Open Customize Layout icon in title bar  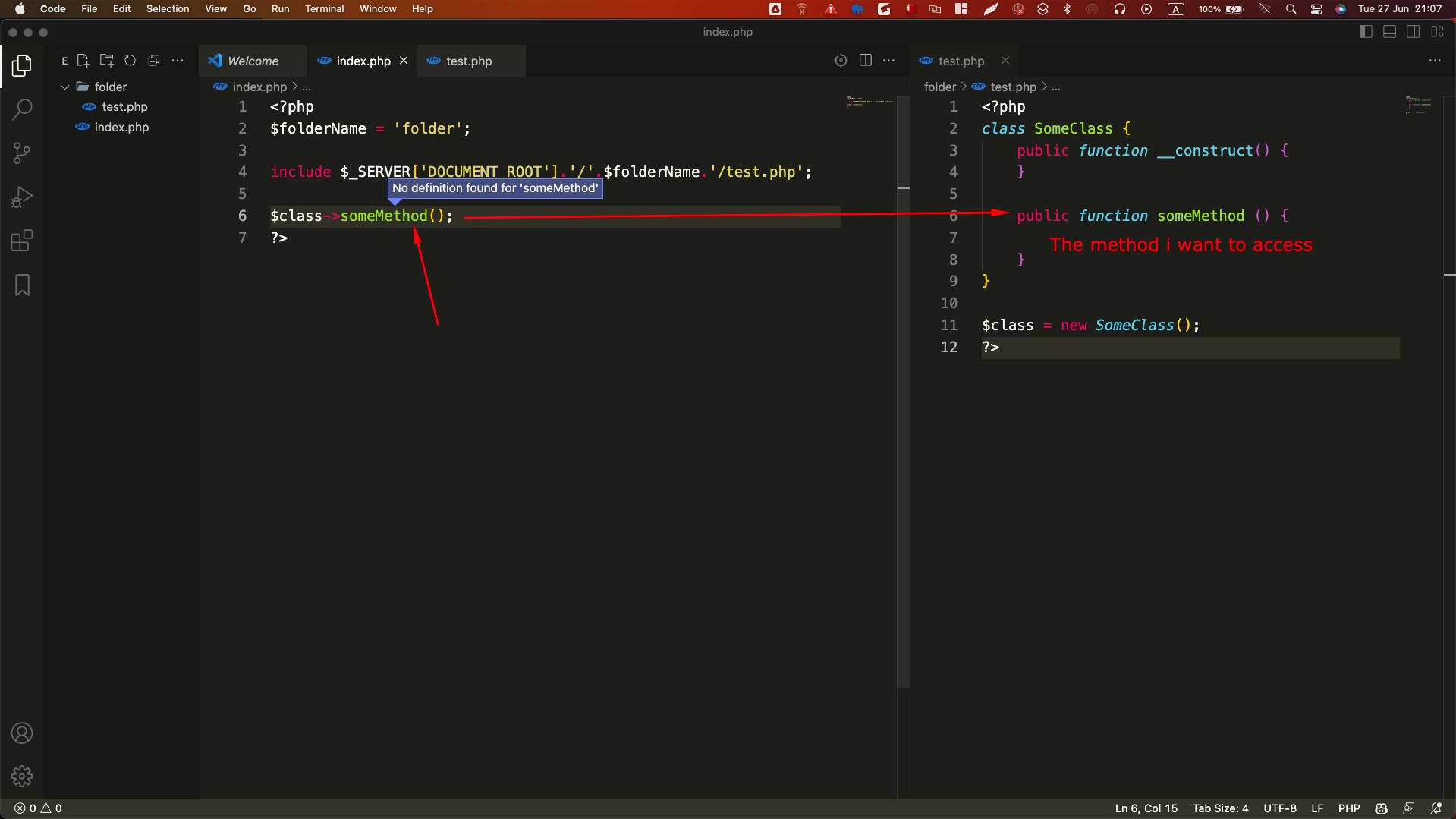[1437, 32]
